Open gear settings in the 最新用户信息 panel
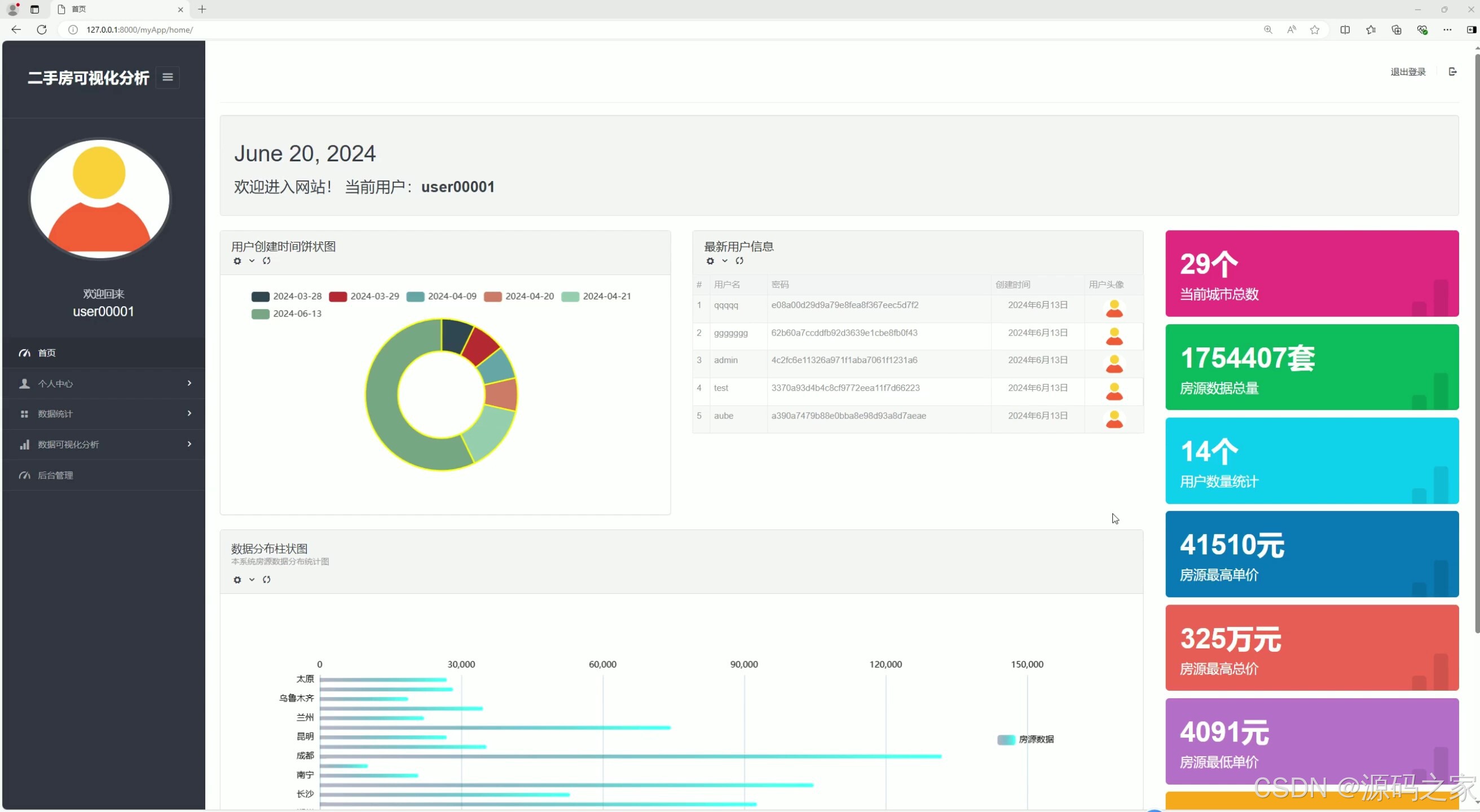This screenshot has width=1480, height=812. [x=710, y=261]
